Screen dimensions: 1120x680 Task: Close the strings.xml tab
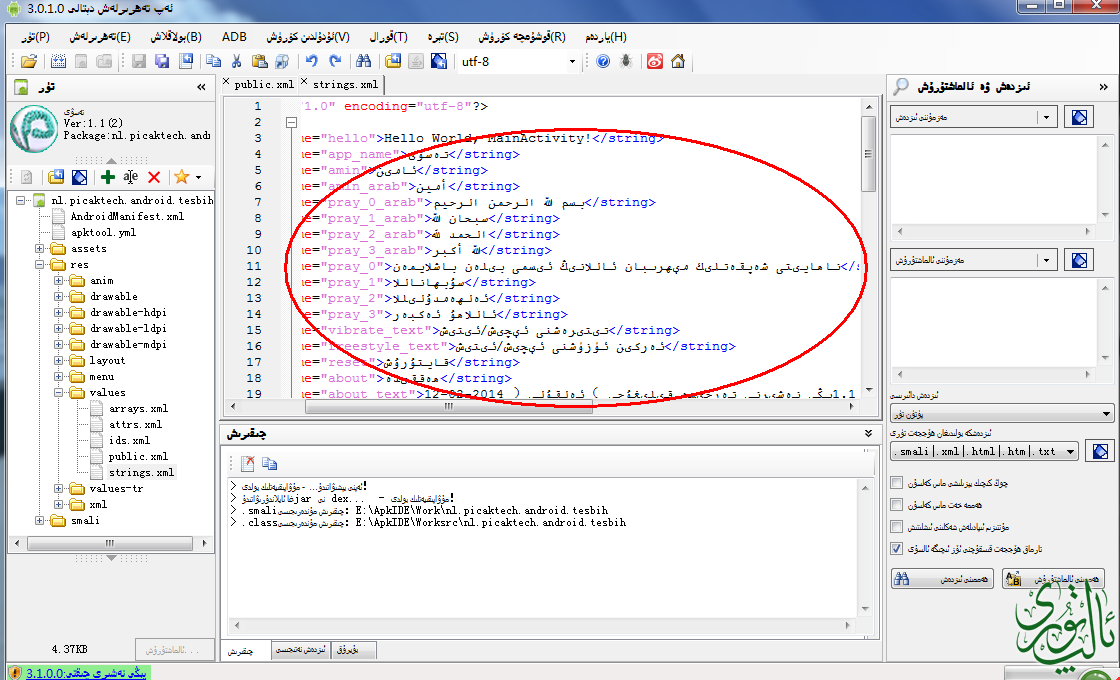[x=304, y=81]
